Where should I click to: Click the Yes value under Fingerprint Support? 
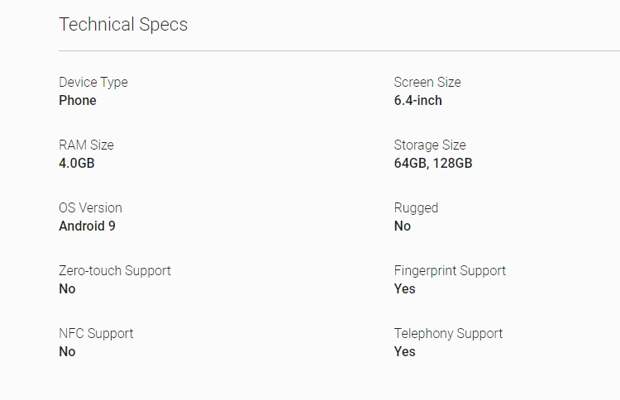[405, 289]
